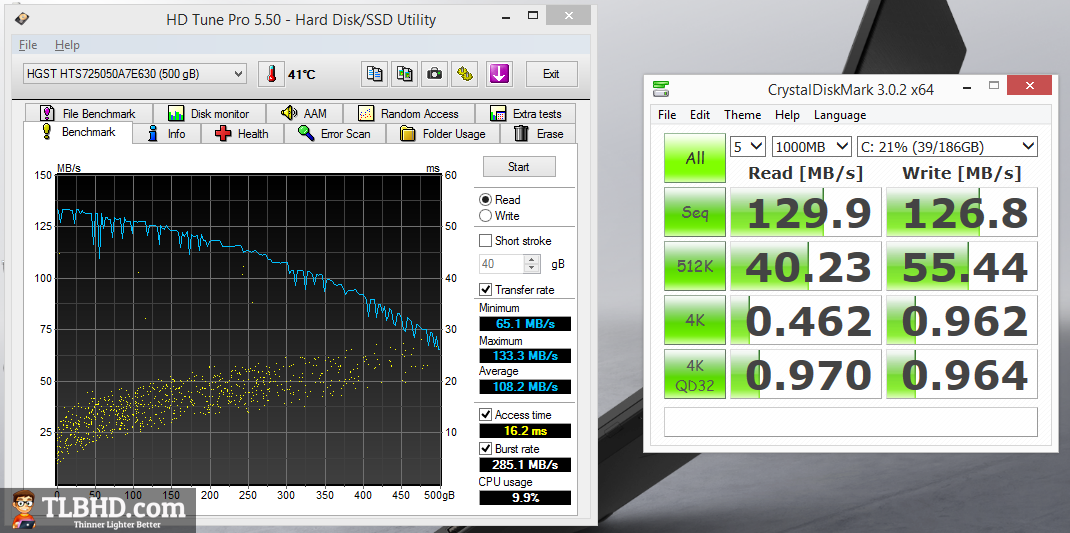Run the 4K QD32 test button
This screenshot has width=1070, height=533.
[x=695, y=374]
